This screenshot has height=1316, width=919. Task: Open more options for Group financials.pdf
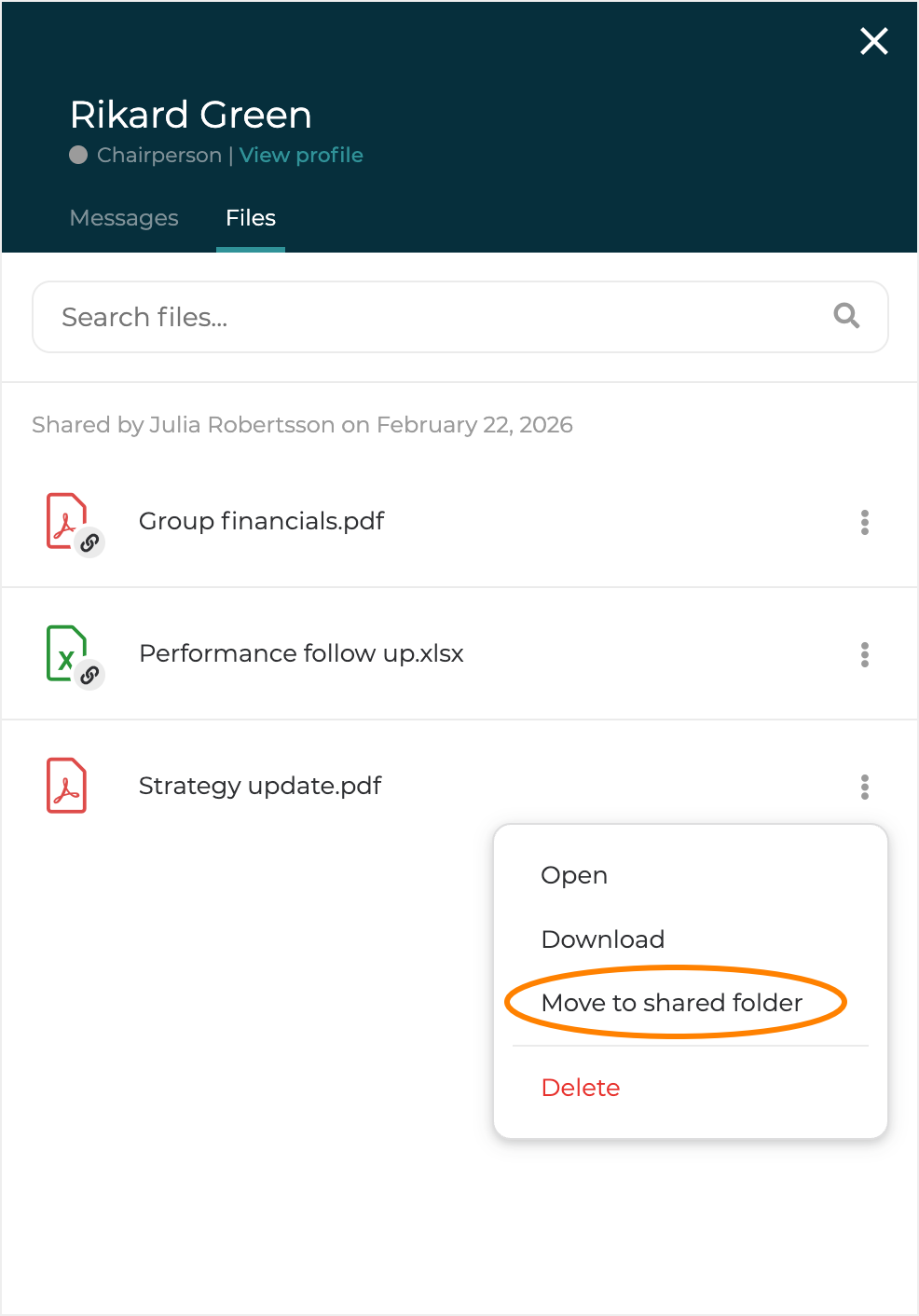[x=865, y=522]
